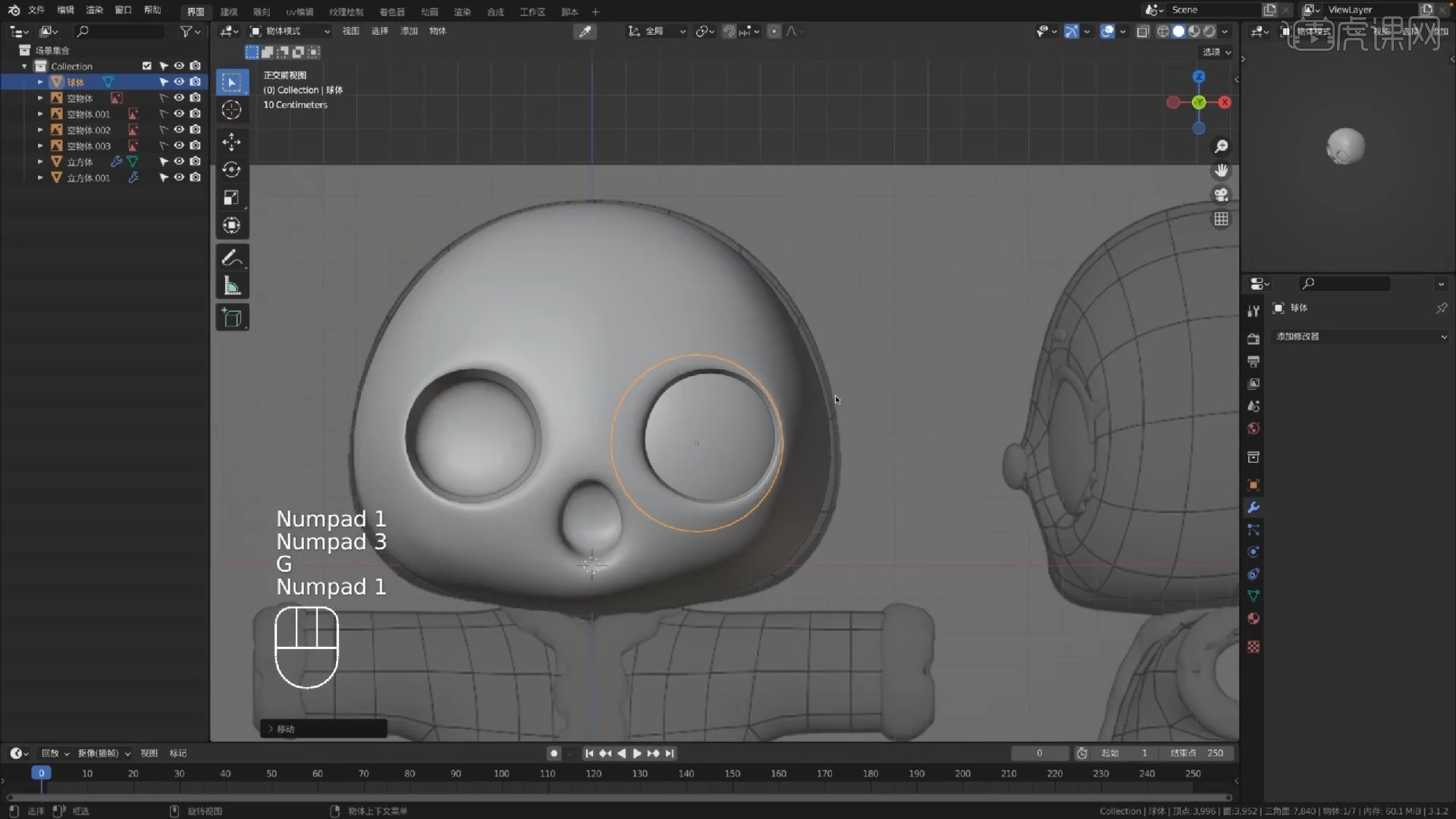Open the World properties globe tab
The image size is (1456, 819).
[1254, 428]
